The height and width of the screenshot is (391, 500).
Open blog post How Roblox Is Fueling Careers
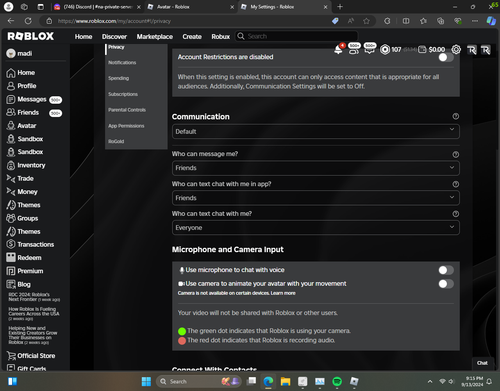[x=34, y=314]
